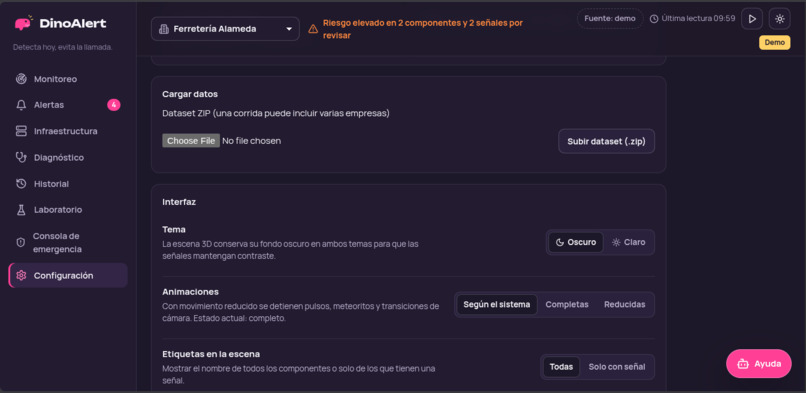This screenshot has height=393, width=806.
Task: Click the Dataset ZIP description text
Action: coord(276,113)
